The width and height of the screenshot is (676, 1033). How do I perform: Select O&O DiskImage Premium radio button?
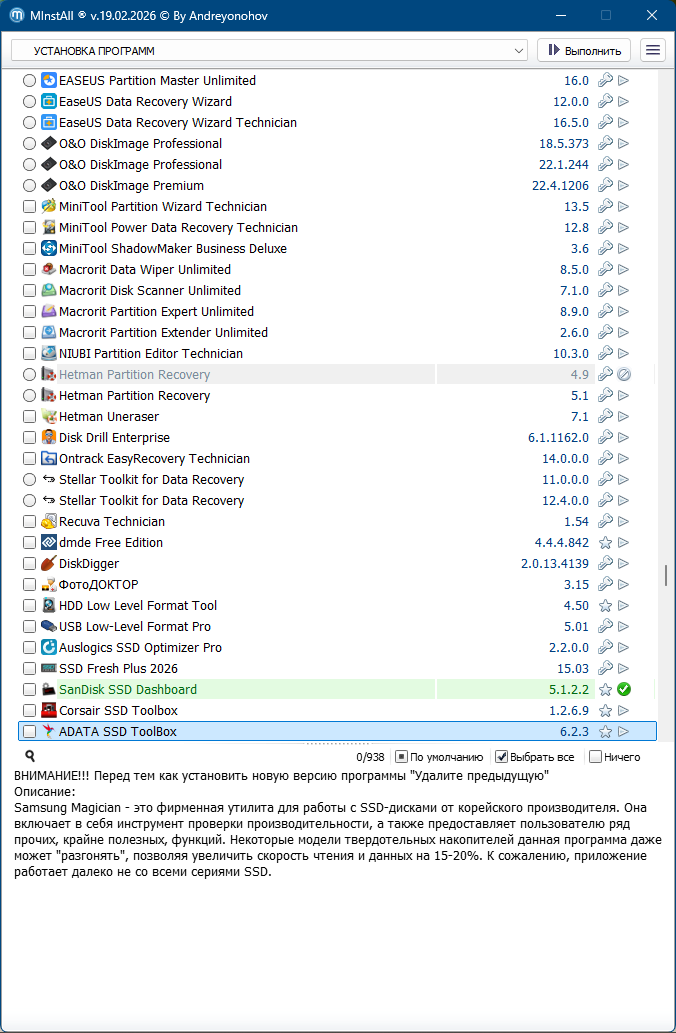pyautogui.click(x=30, y=186)
